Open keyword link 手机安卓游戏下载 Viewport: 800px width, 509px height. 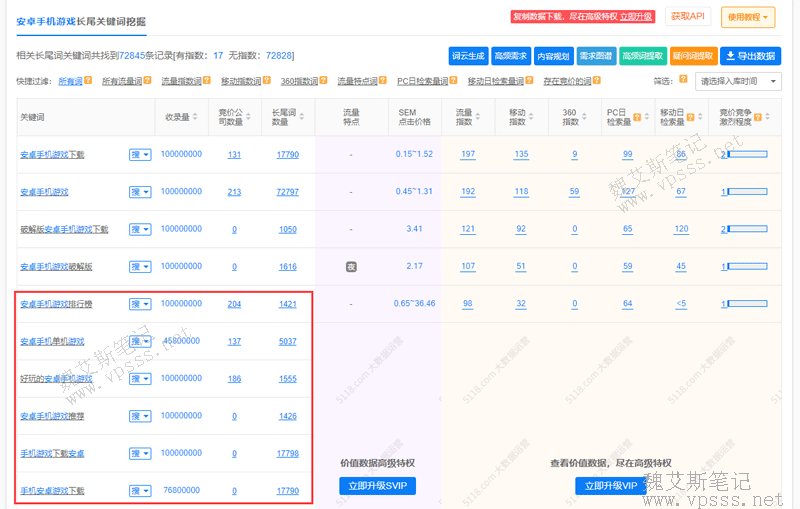[52, 491]
